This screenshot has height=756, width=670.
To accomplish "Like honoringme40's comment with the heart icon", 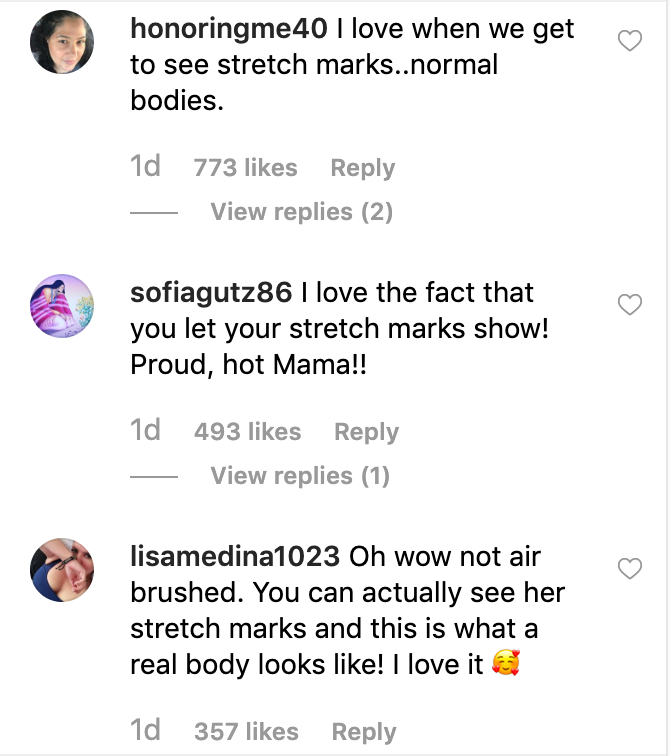I will [630, 40].
